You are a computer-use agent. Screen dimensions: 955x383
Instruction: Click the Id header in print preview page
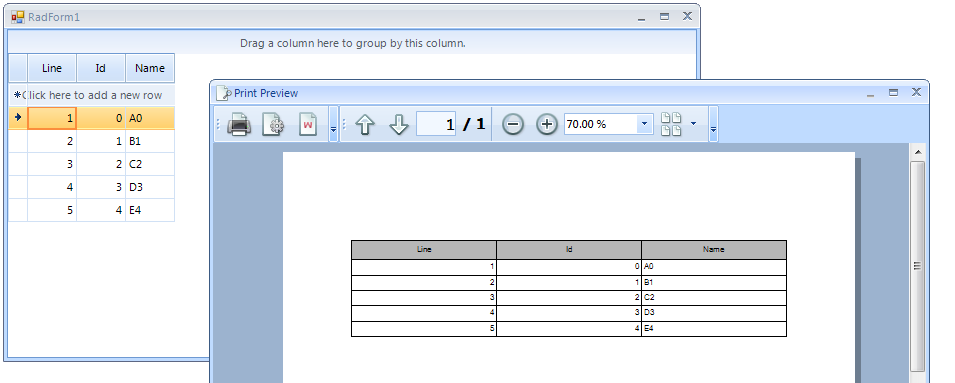point(569,249)
